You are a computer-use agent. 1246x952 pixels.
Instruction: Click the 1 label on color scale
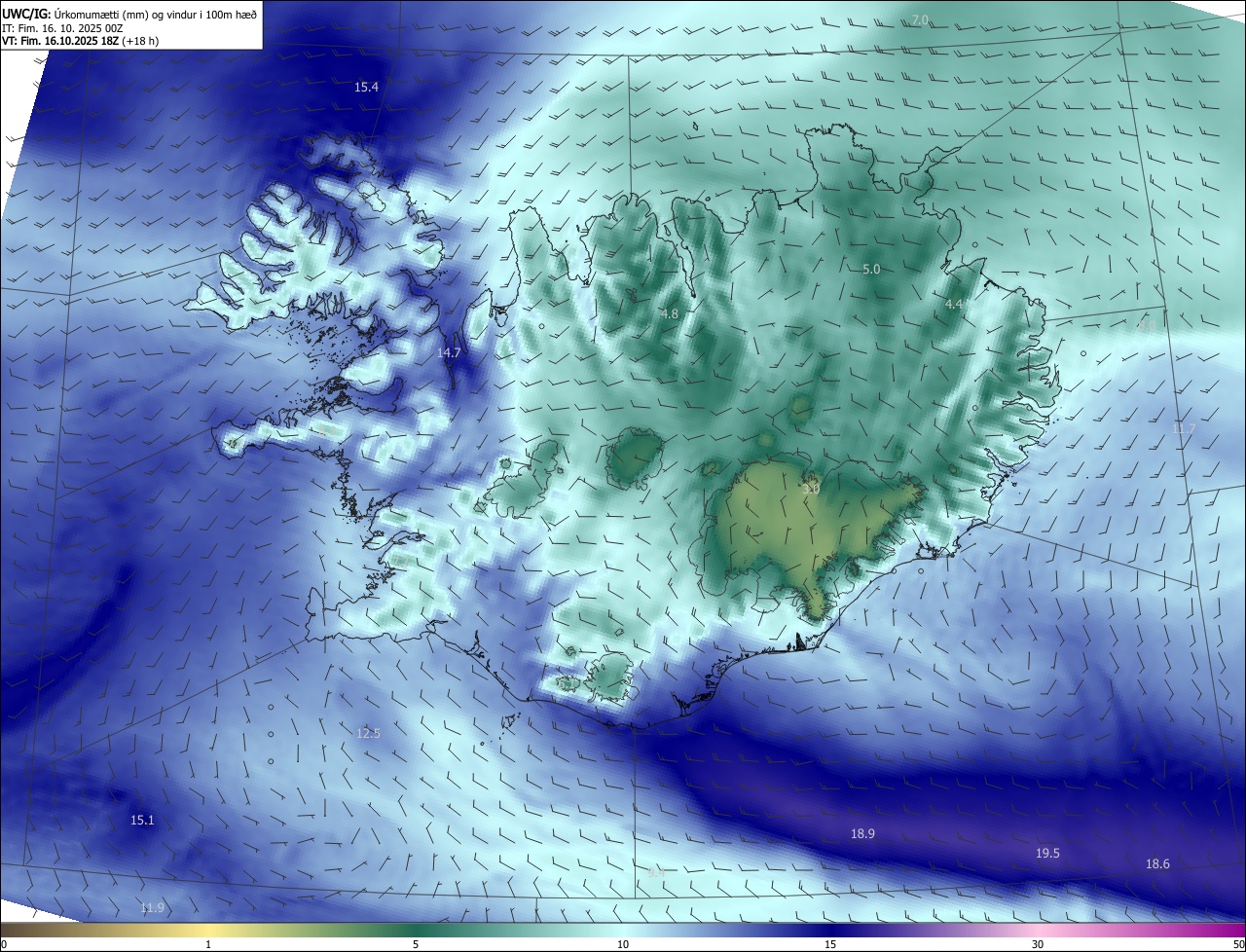click(x=208, y=944)
